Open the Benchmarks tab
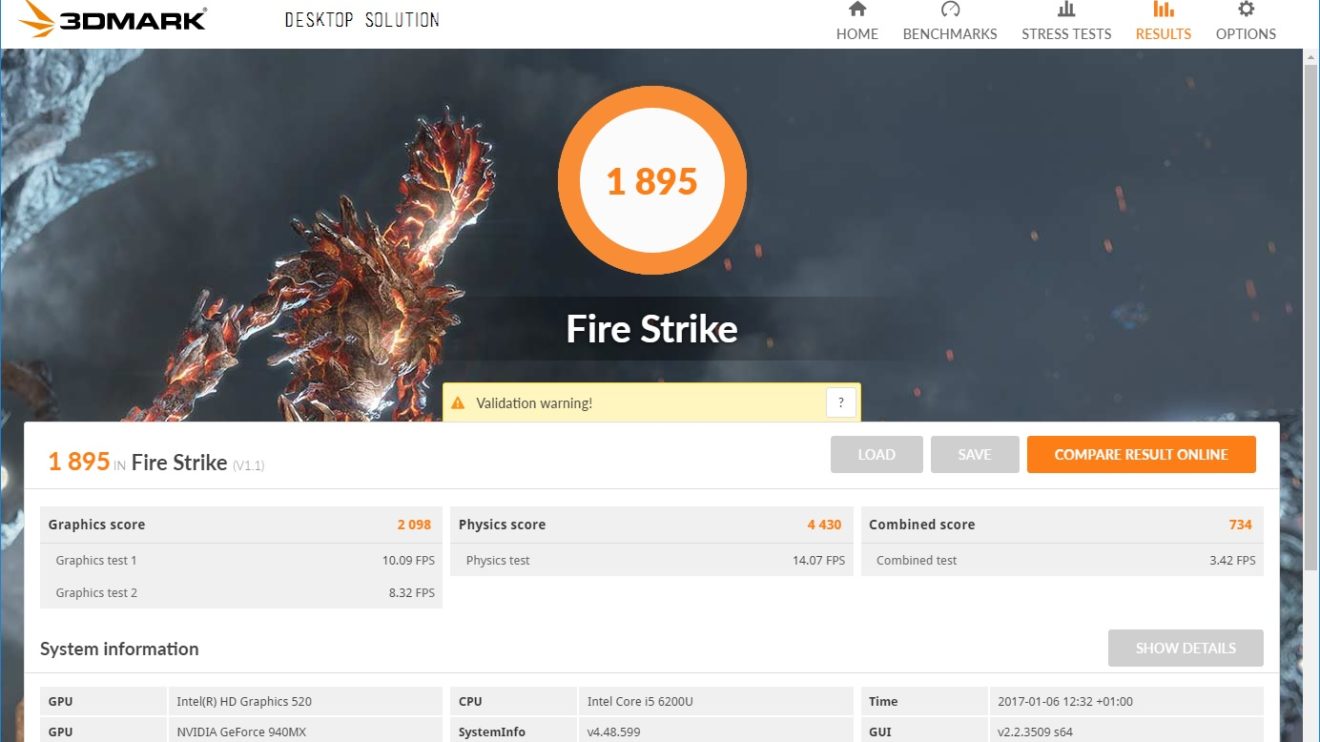 pos(950,22)
